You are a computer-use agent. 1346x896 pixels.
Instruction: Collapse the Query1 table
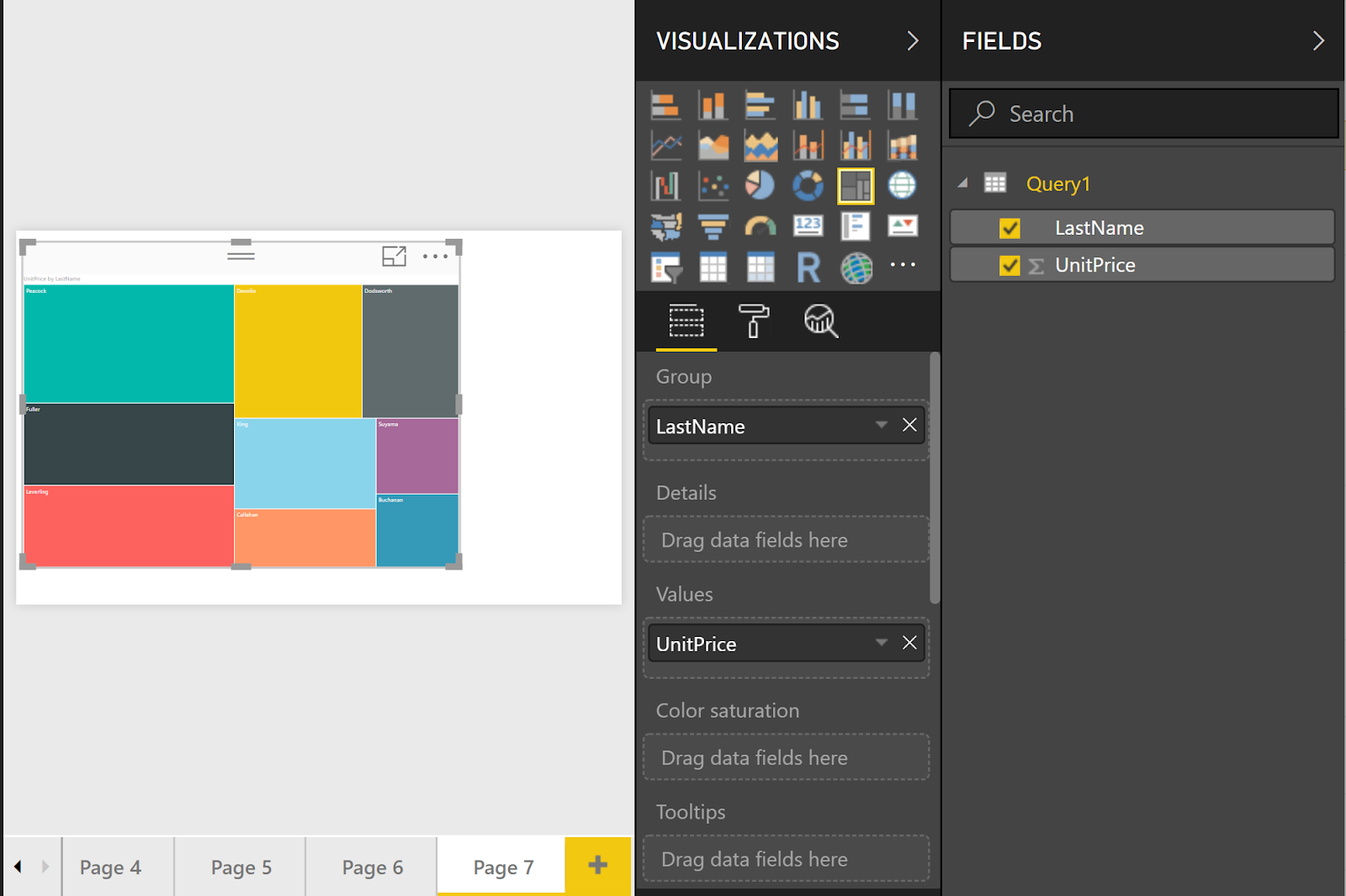tap(964, 183)
